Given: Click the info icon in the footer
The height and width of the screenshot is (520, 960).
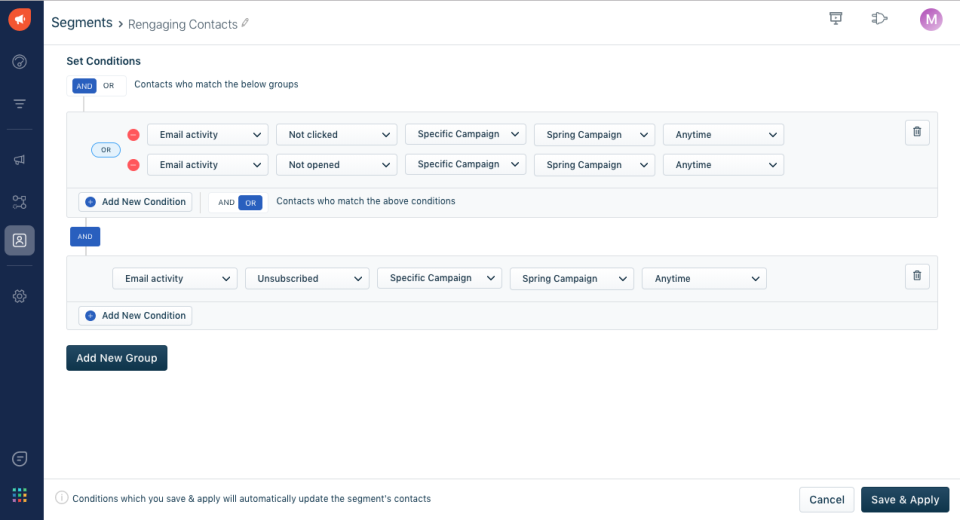Looking at the screenshot, I should (x=61, y=497).
